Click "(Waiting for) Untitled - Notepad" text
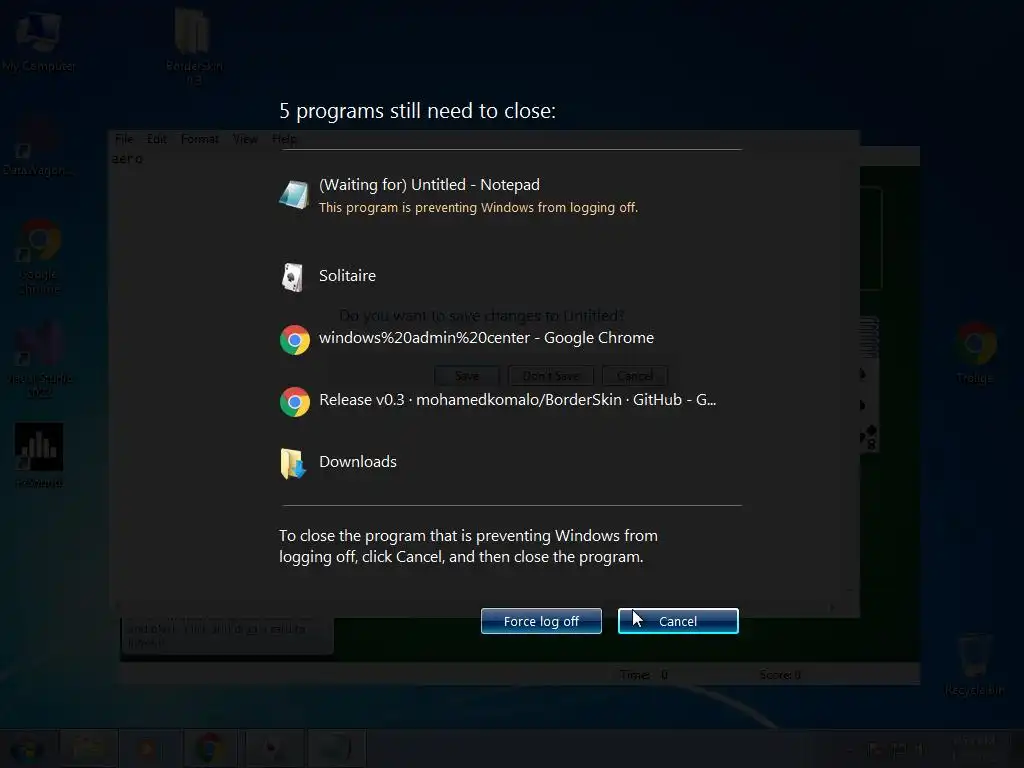 pos(429,185)
